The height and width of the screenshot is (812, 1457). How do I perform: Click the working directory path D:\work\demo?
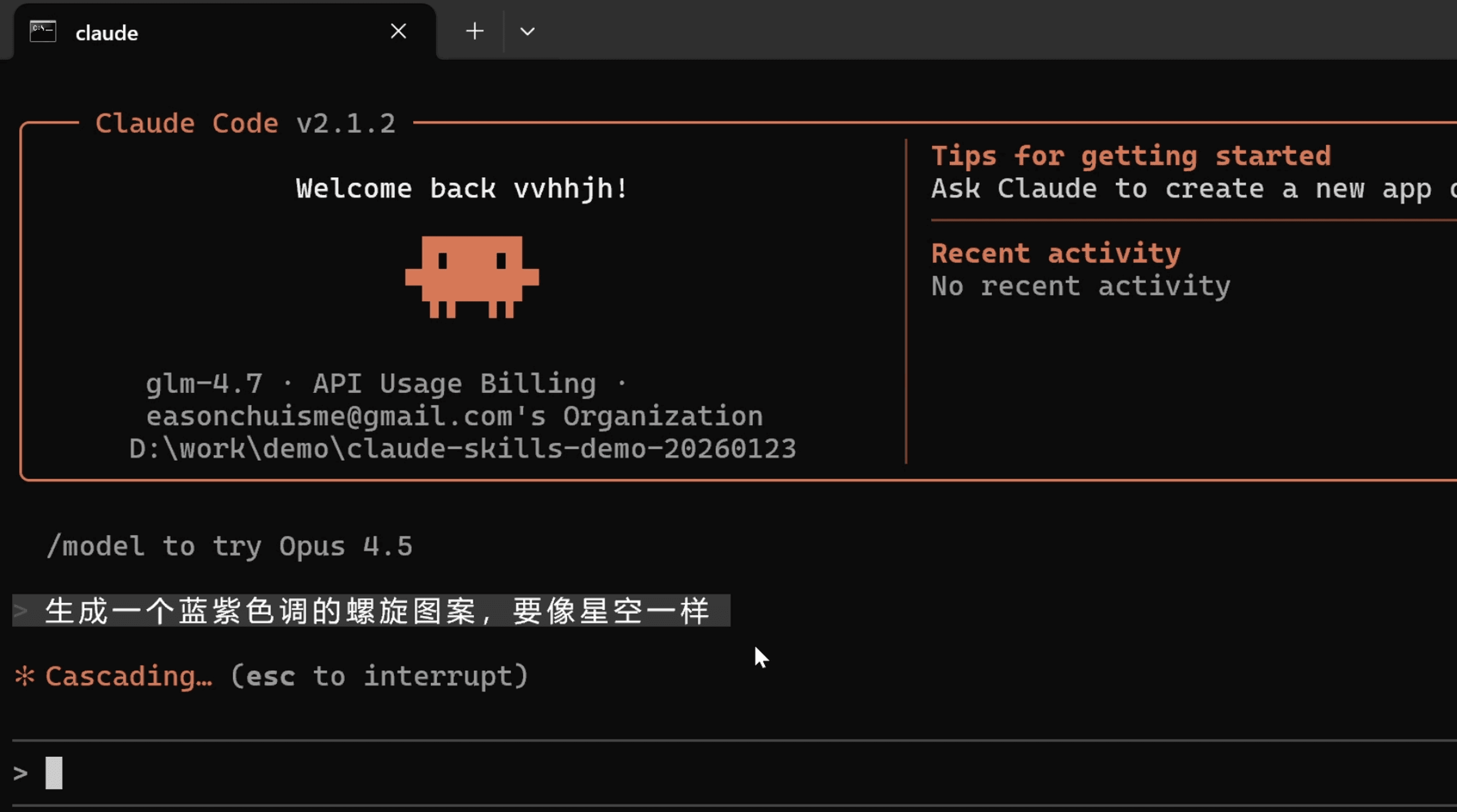tap(462, 449)
